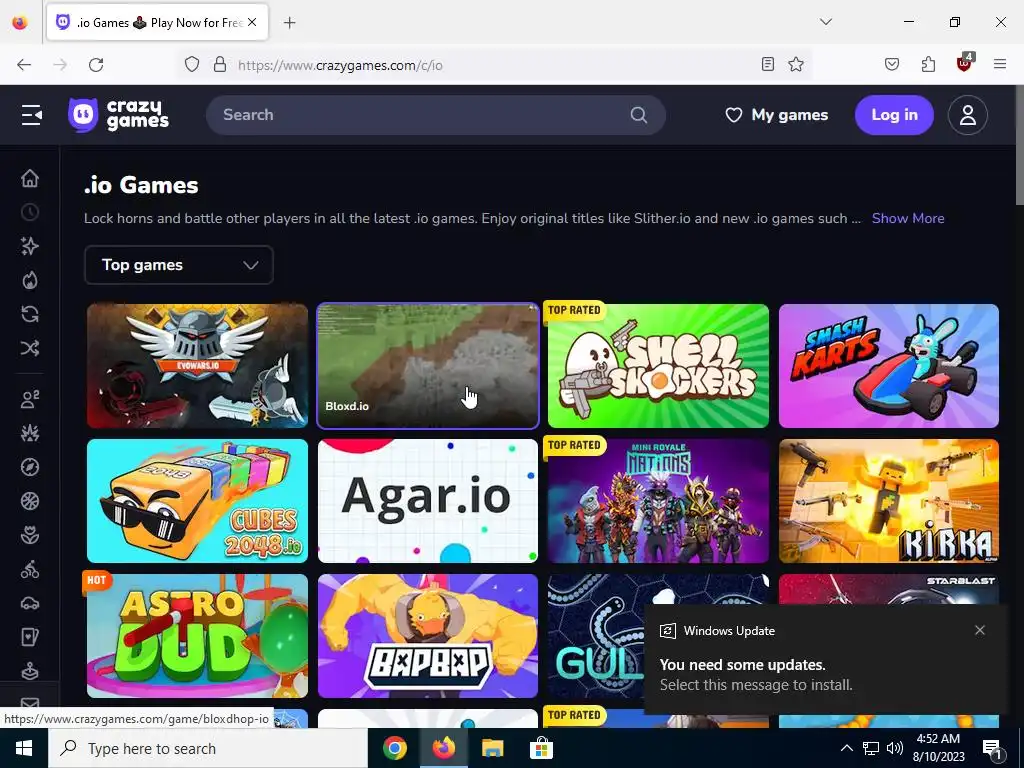Open the user profile avatar icon

coord(967,115)
